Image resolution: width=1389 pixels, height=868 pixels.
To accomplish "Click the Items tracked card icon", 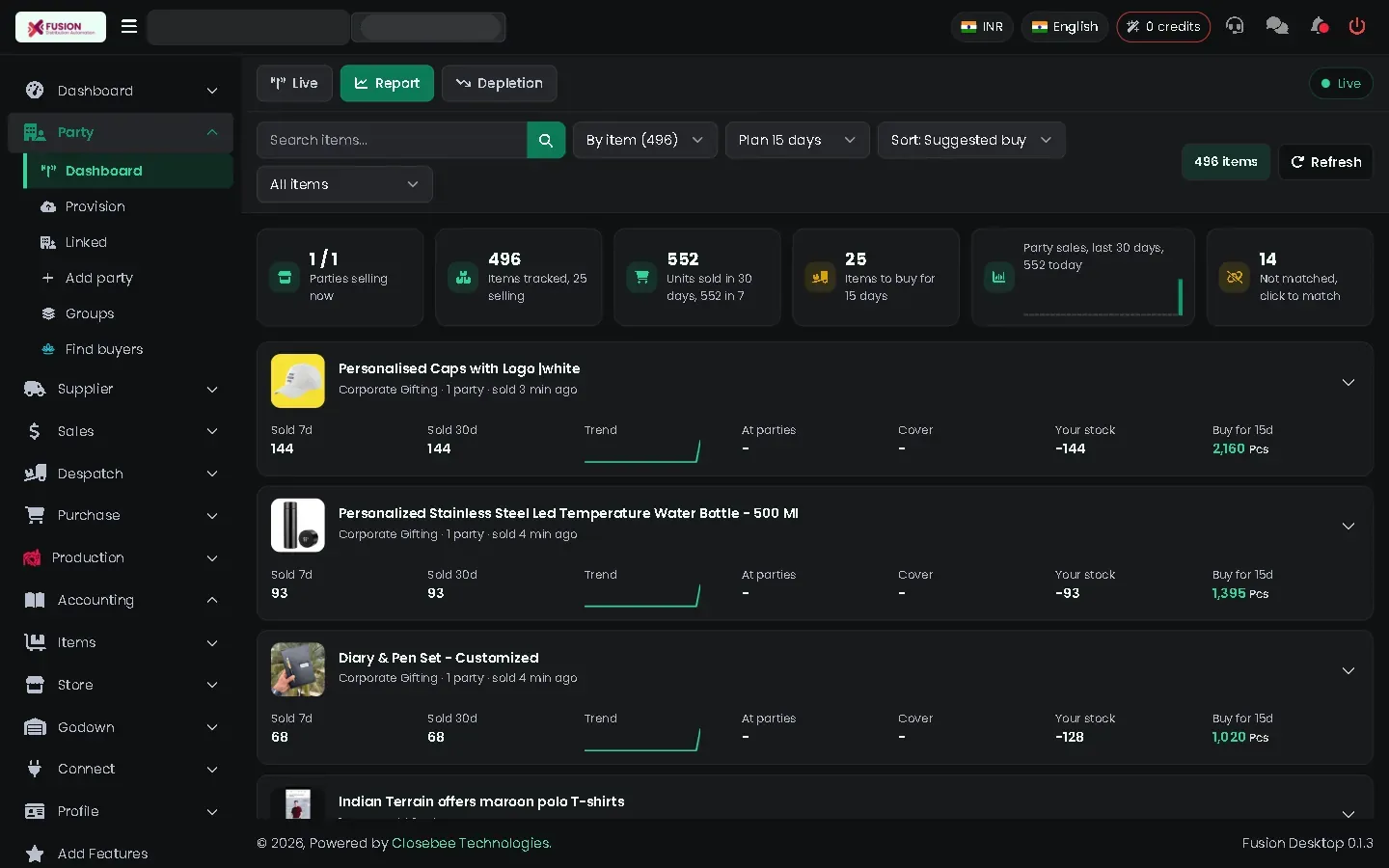I will pos(463,278).
